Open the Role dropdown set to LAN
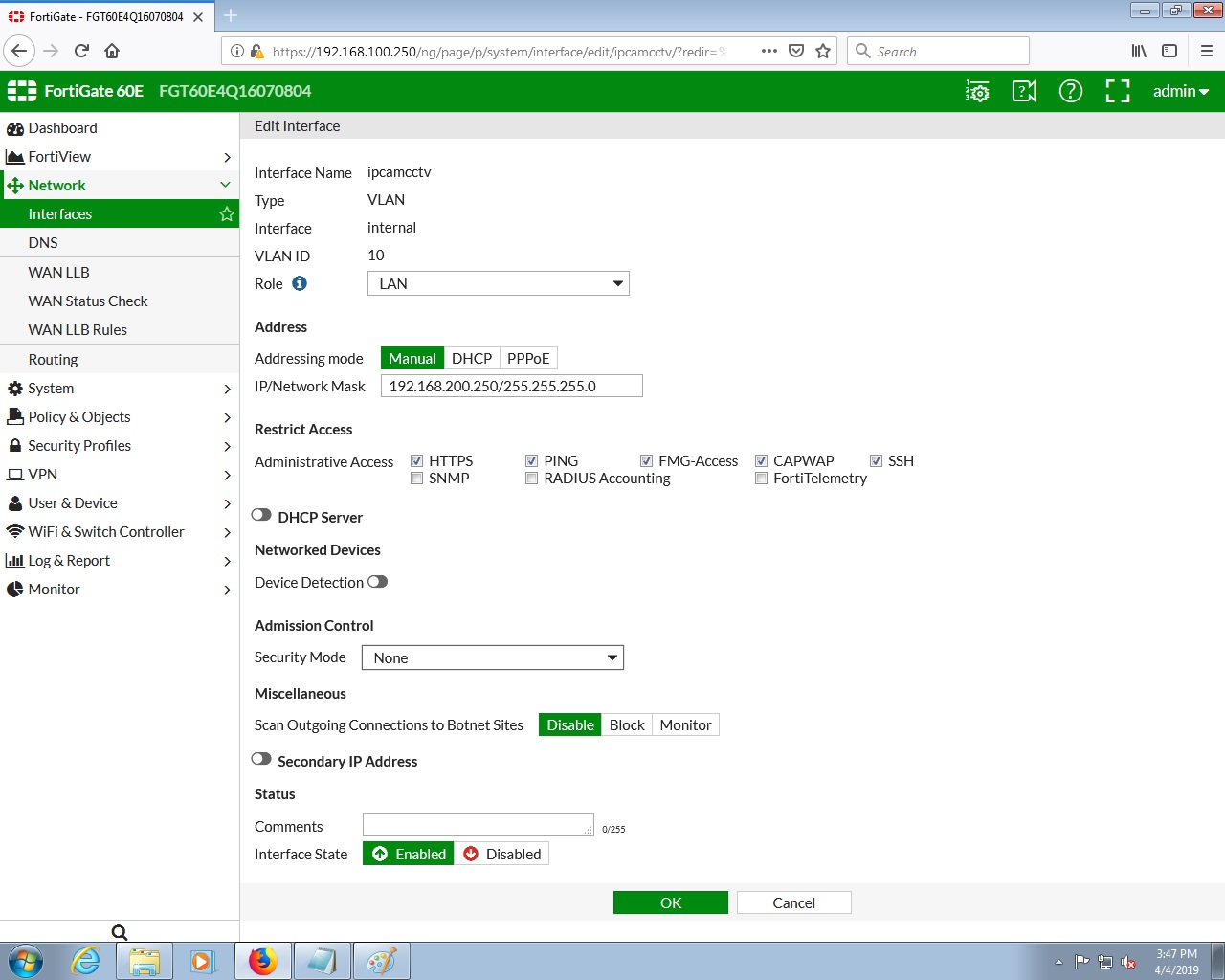1225x980 pixels. pos(499,283)
